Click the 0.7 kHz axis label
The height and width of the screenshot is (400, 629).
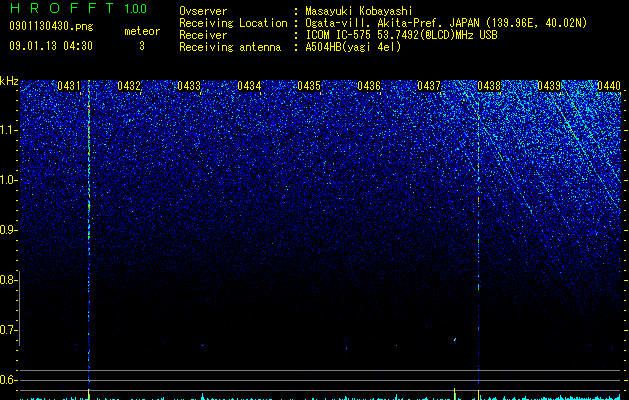[8, 330]
